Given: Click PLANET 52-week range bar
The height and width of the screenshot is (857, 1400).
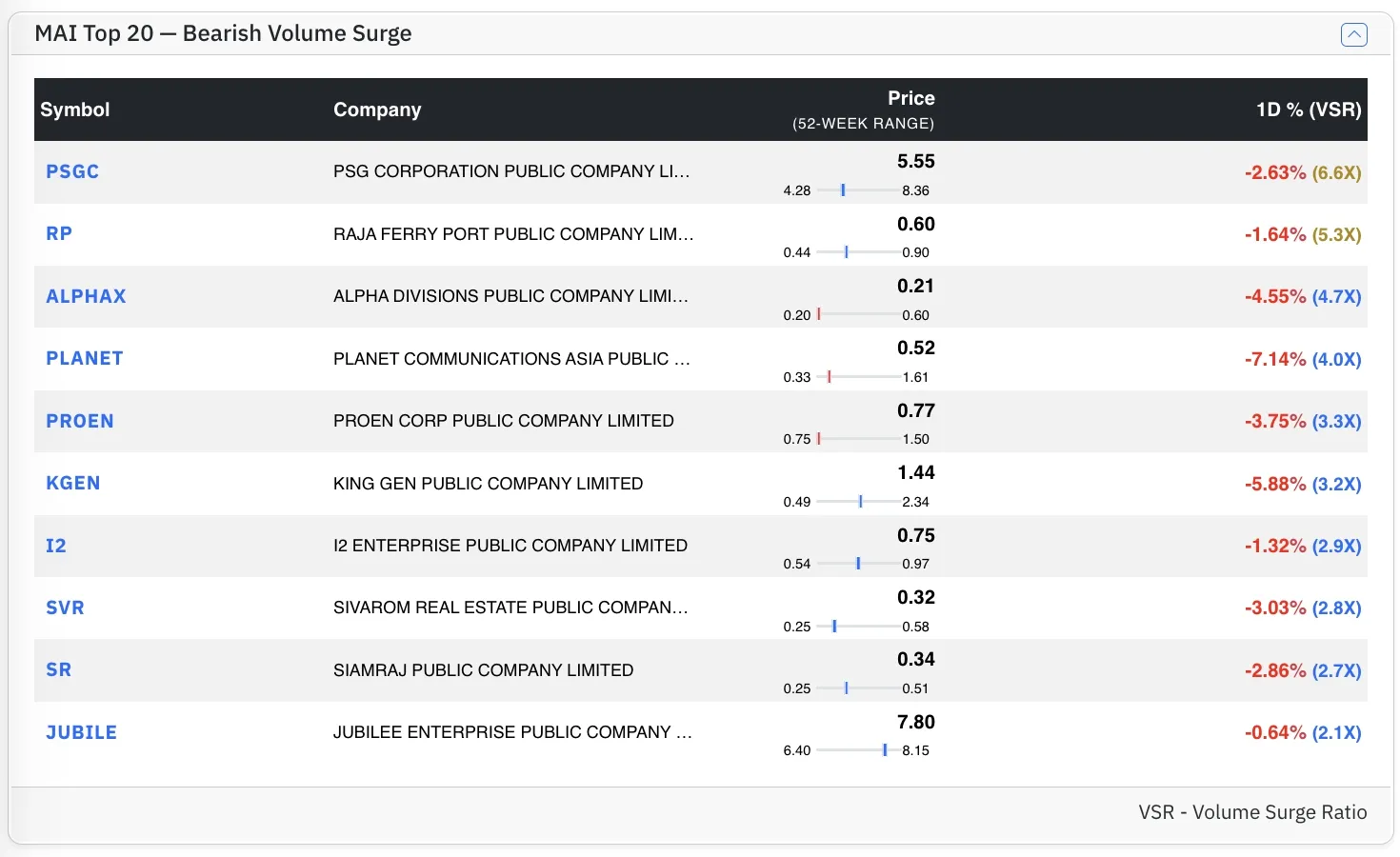Looking at the screenshot, I should 857,377.
